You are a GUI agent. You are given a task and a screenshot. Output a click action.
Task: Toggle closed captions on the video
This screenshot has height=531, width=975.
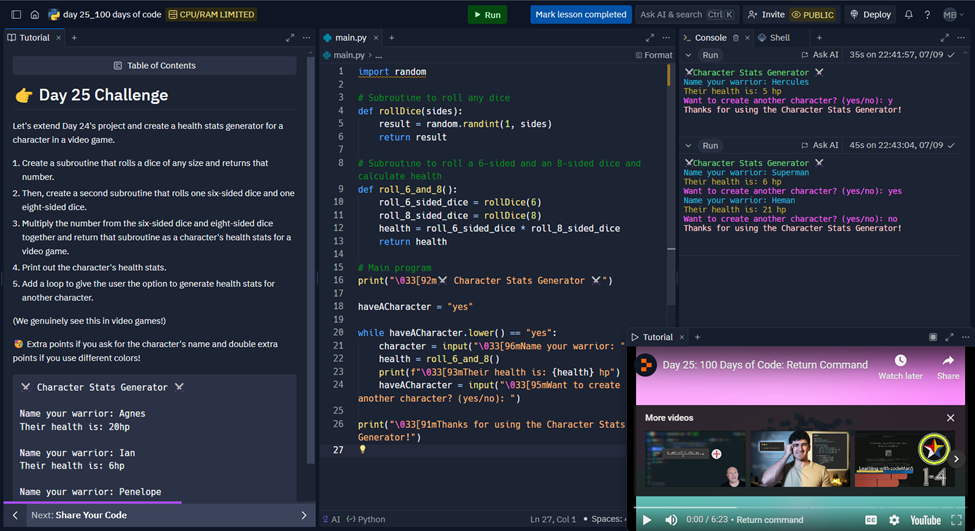point(871,520)
